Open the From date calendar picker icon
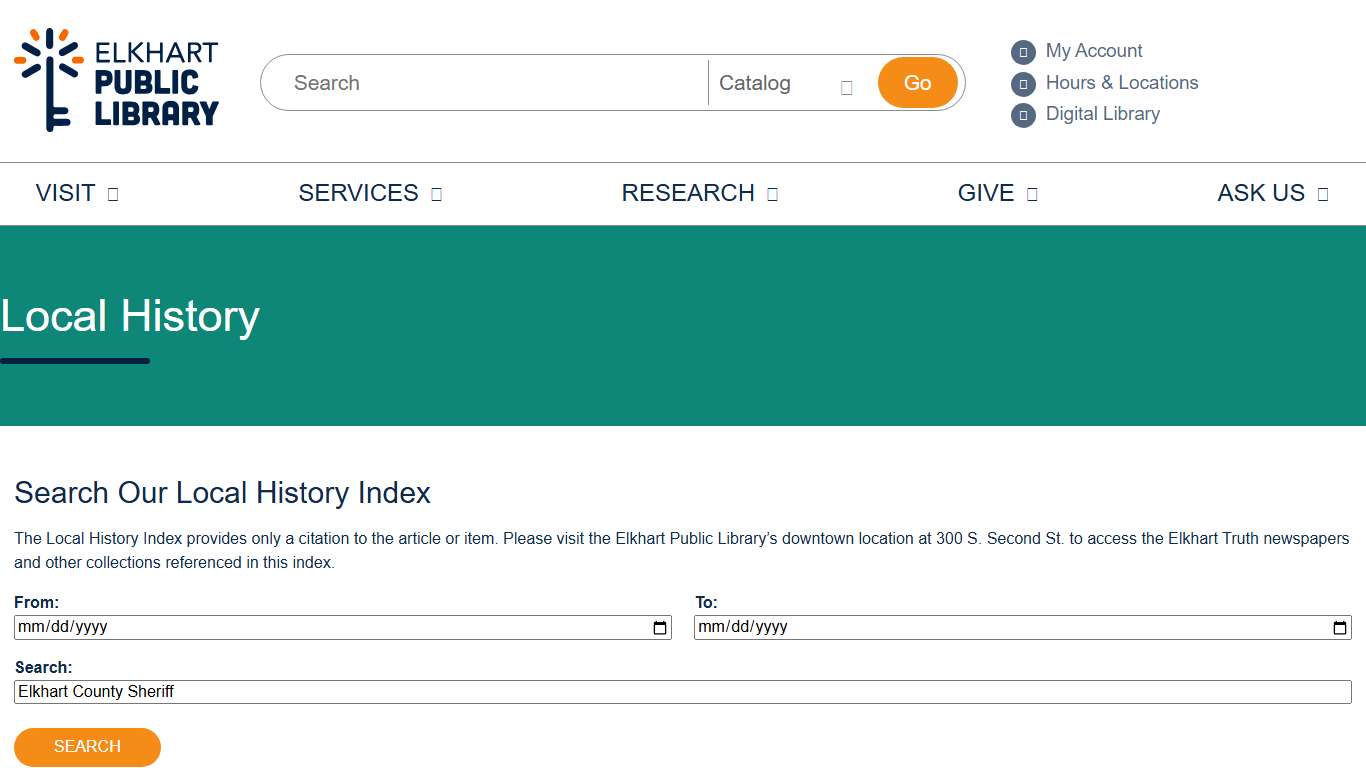Viewport: 1366px width, 768px height. pyautogui.click(x=659, y=628)
